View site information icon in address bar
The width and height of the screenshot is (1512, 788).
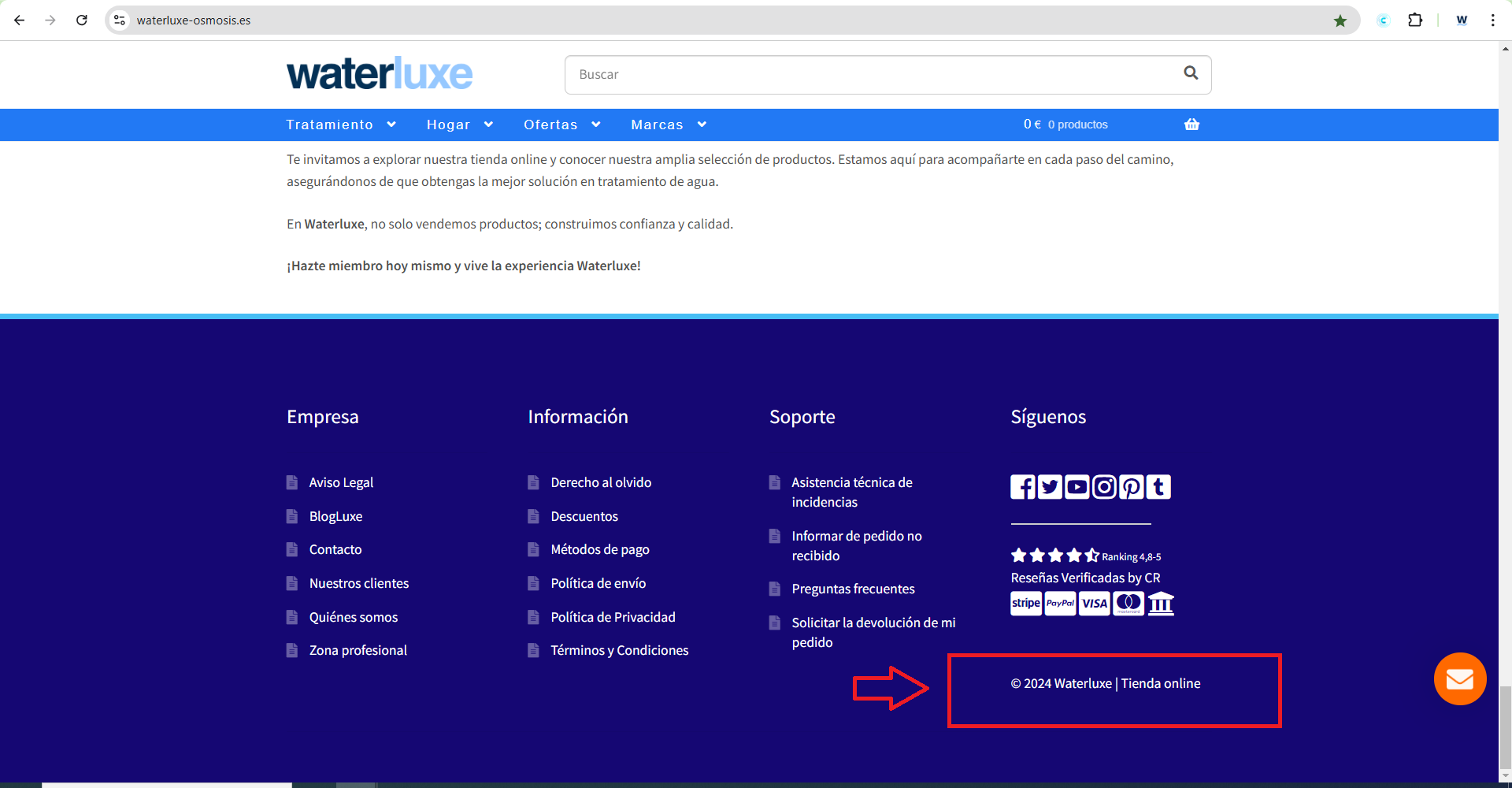point(120,20)
